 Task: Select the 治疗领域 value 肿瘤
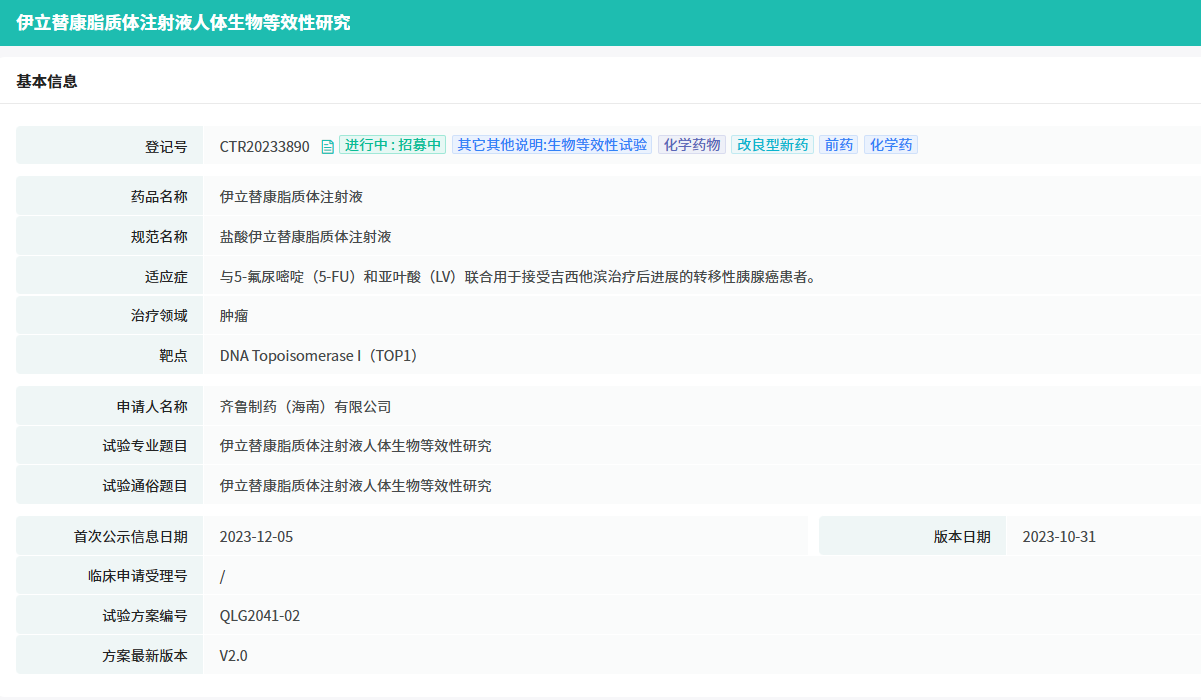click(x=234, y=316)
